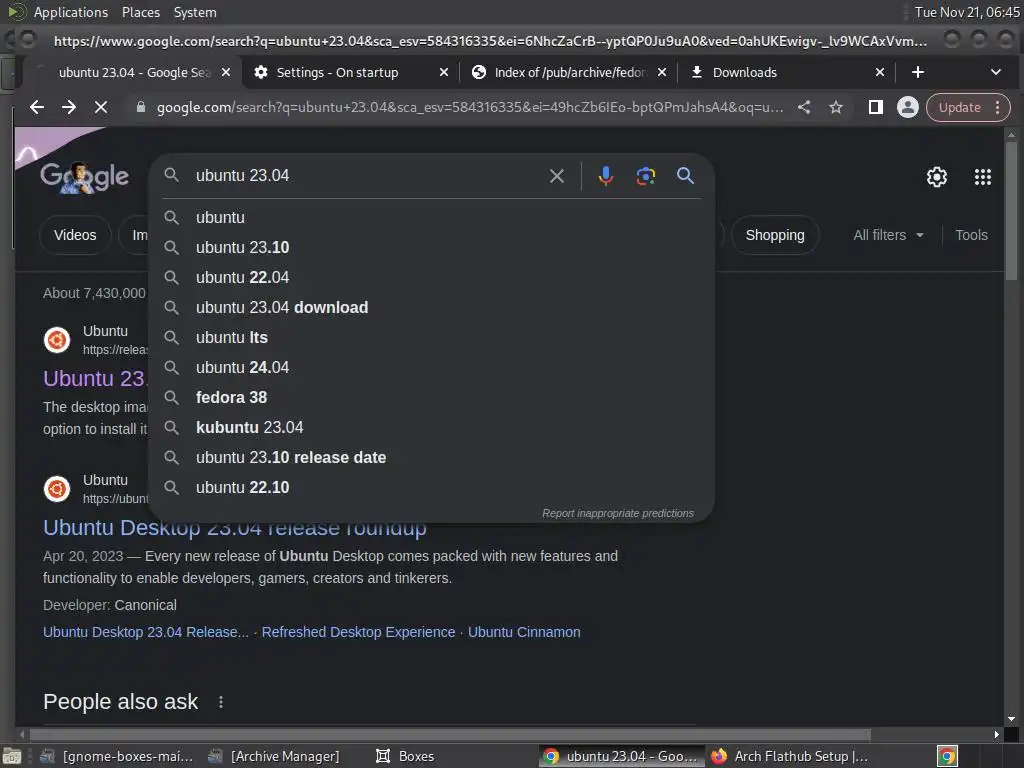The height and width of the screenshot is (768, 1024).
Task: Open the Google apps grid
Action: [982, 177]
